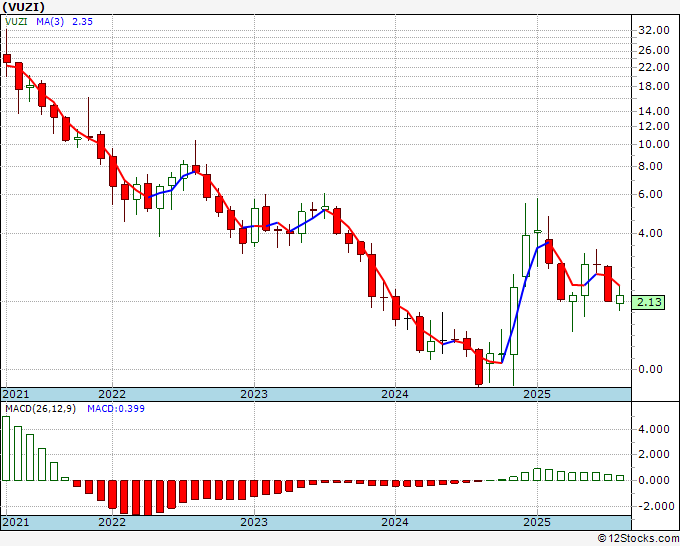Image resolution: width=680 pixels, height=546 pixels.
Task: Click 2022 on MACD panel time axis
Action: 112,522
